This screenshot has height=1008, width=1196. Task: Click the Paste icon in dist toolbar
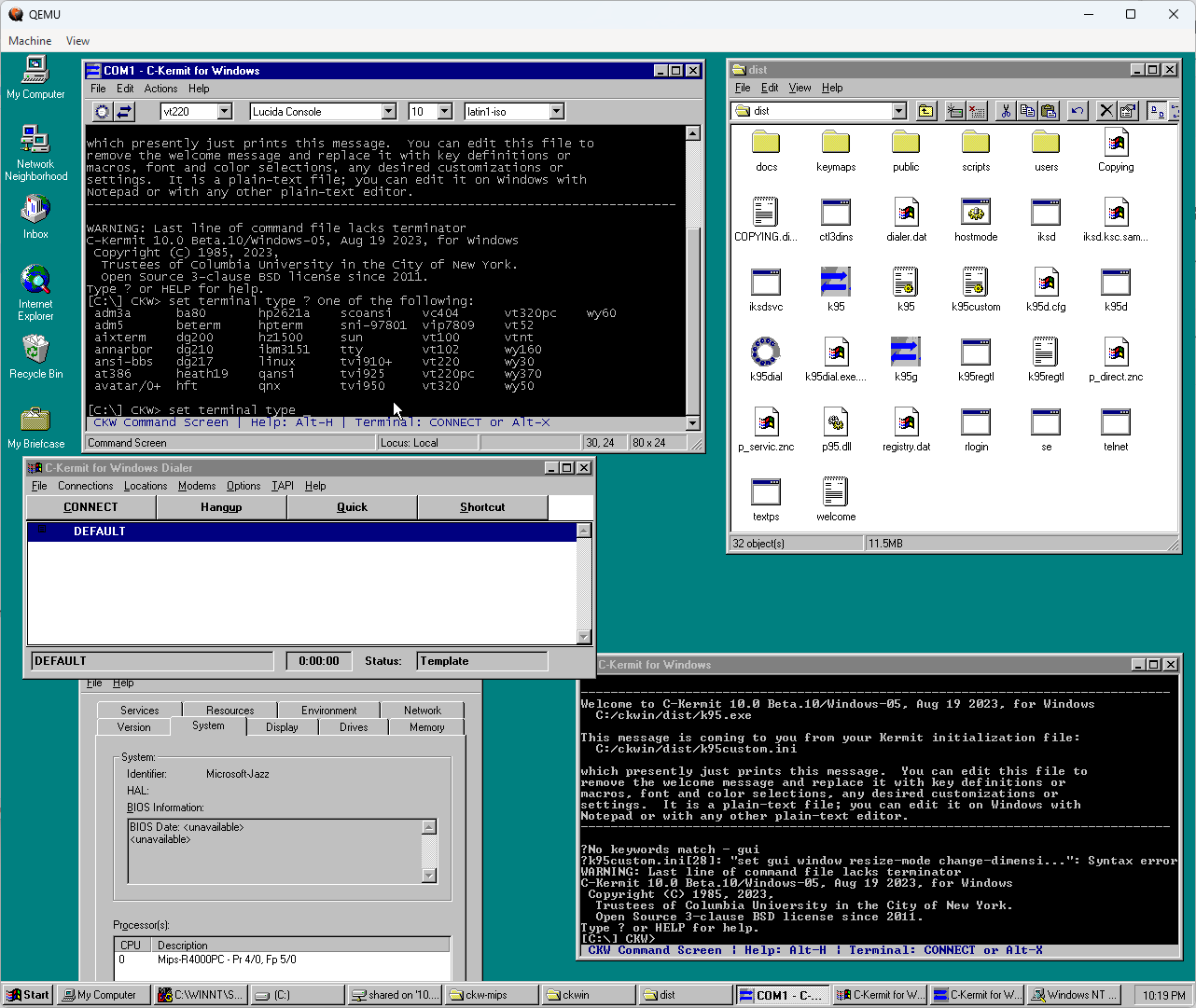coord(1048,111)
